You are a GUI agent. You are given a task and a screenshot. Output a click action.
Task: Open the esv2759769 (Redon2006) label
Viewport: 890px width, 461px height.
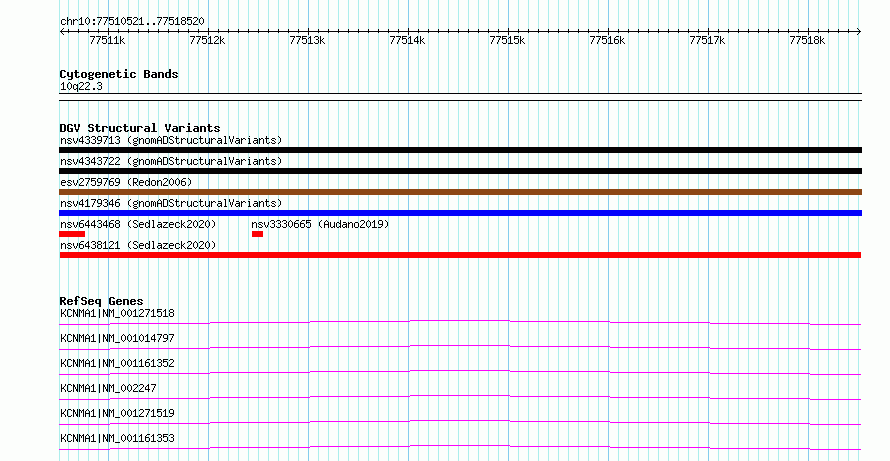click(x=126, y=182)
